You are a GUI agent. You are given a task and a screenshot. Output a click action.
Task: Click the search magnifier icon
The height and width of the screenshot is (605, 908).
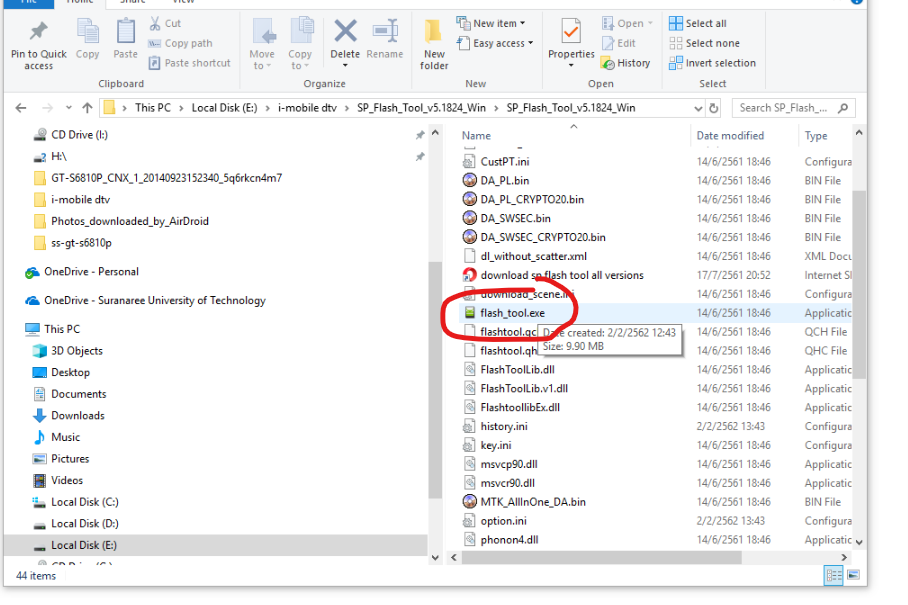[x=843, y=108]
